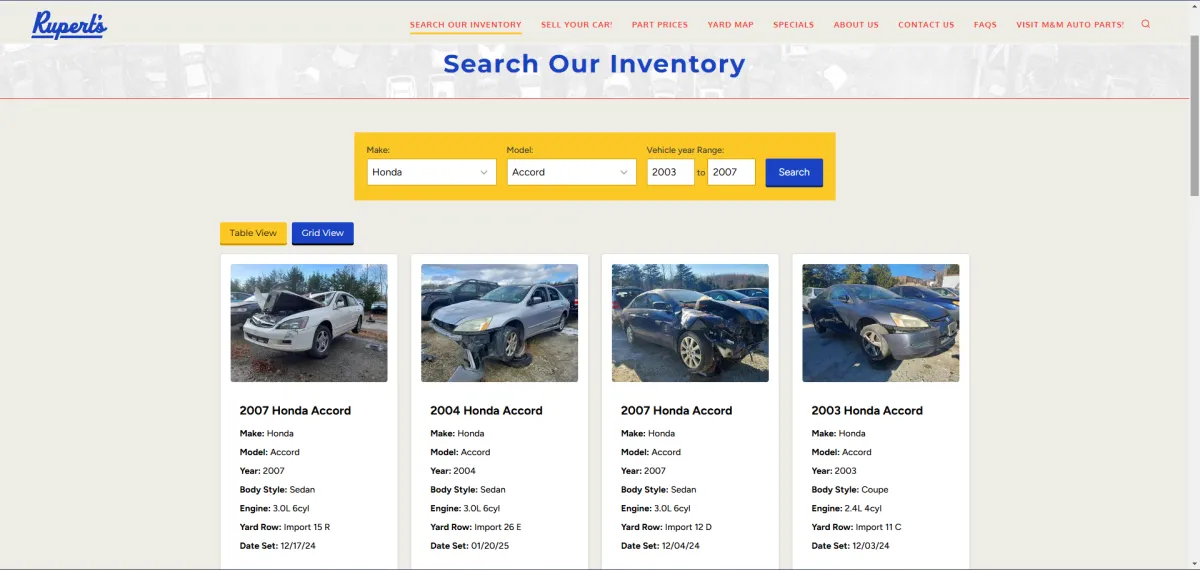Switch to Table View

pyautogui.click(x=253, y=233)
